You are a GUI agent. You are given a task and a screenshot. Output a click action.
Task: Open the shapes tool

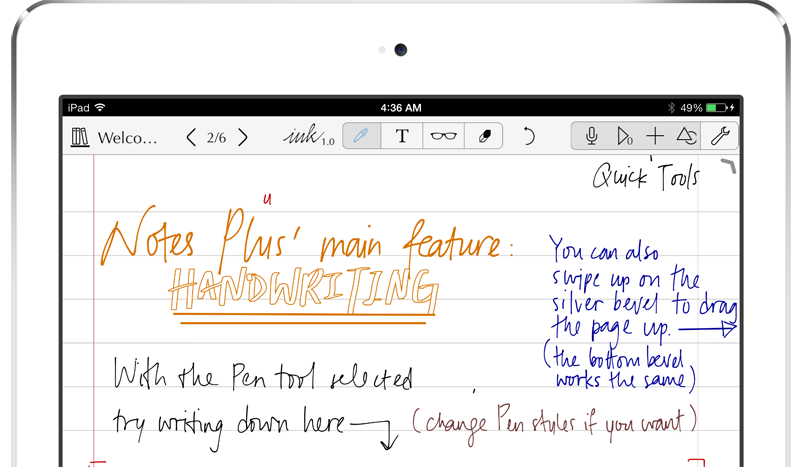(x=687, y=136)
